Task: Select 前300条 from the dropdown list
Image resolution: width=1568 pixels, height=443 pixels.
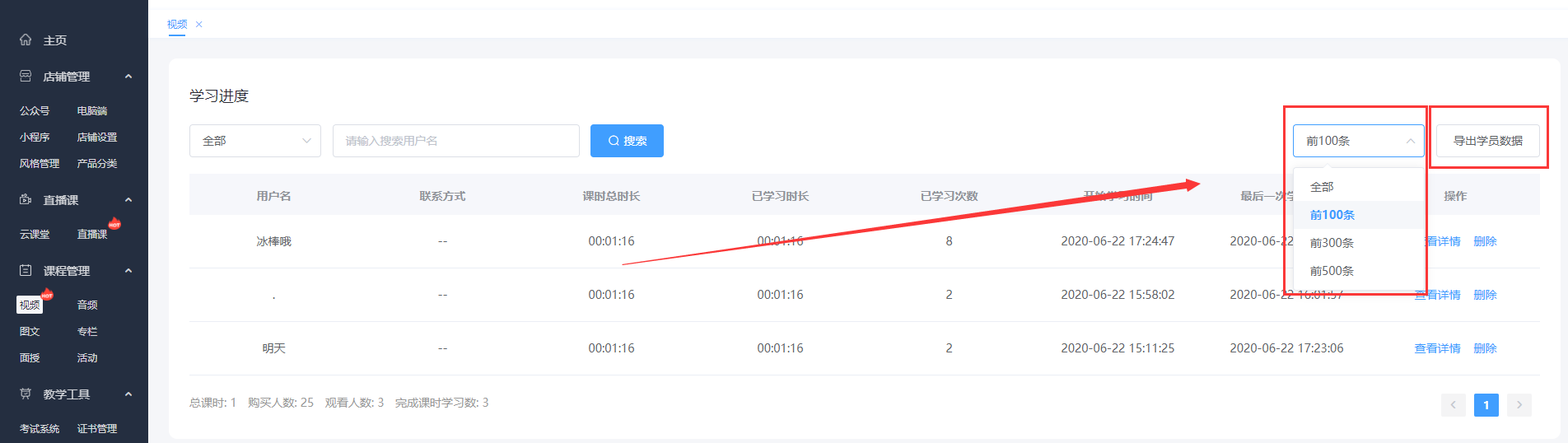Action: (x=1332, y=243)
